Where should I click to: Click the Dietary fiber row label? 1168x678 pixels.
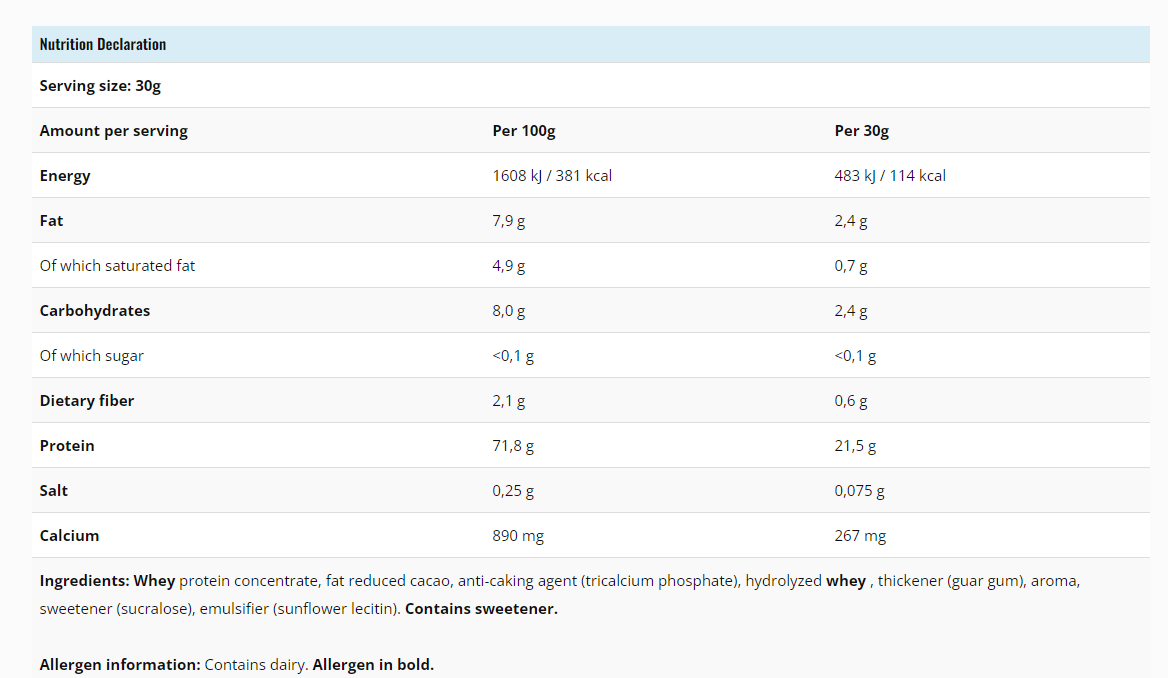point(87,401)
